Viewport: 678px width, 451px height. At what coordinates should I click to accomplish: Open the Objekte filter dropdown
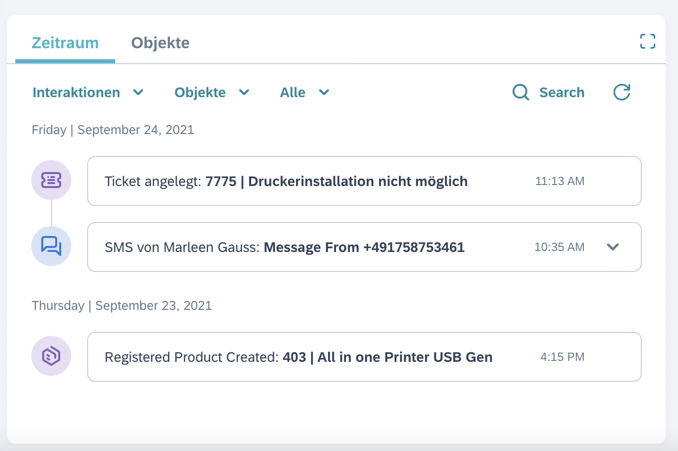212,92
